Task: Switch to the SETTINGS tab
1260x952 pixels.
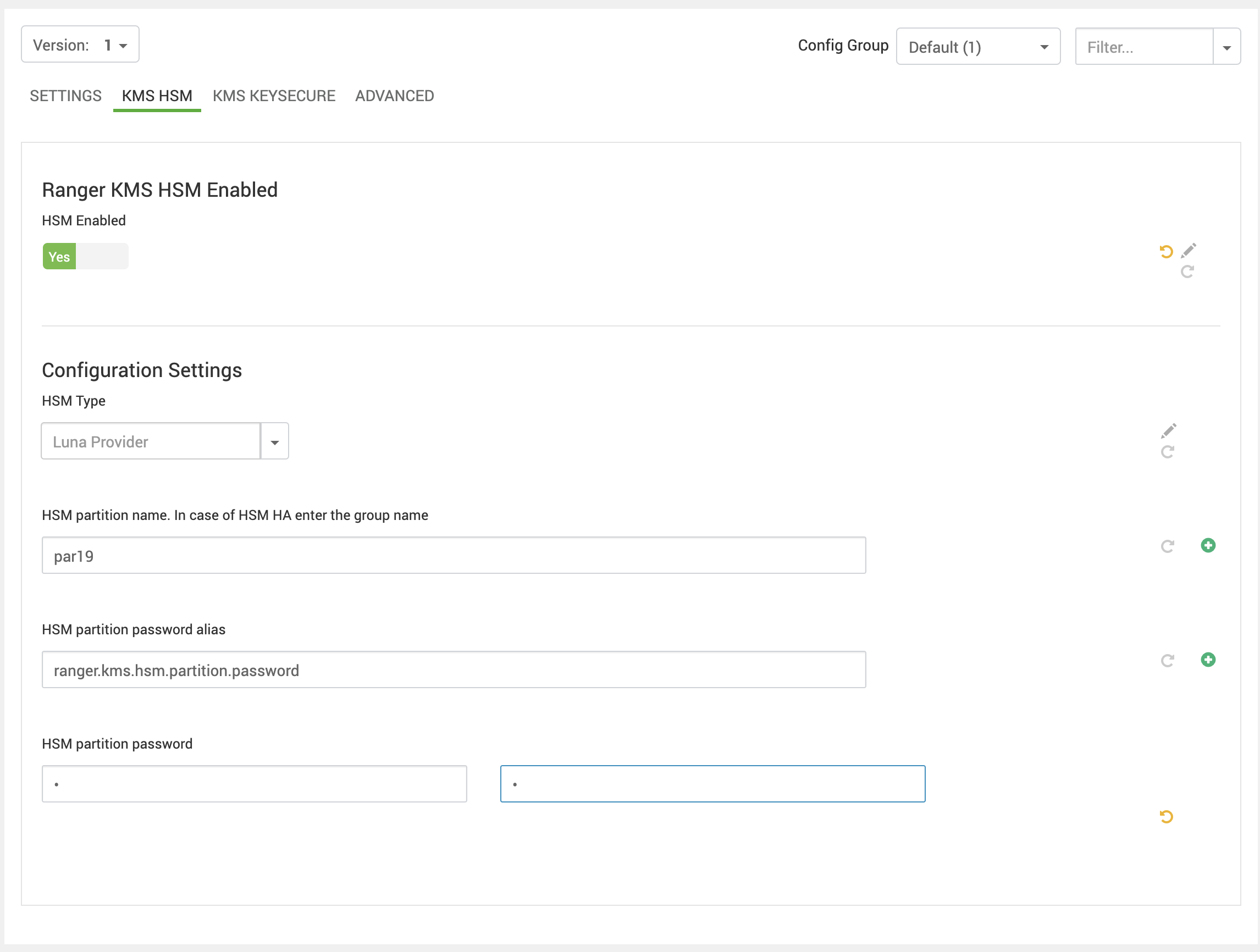Action: pyautogui.click(x=66, y=96)
